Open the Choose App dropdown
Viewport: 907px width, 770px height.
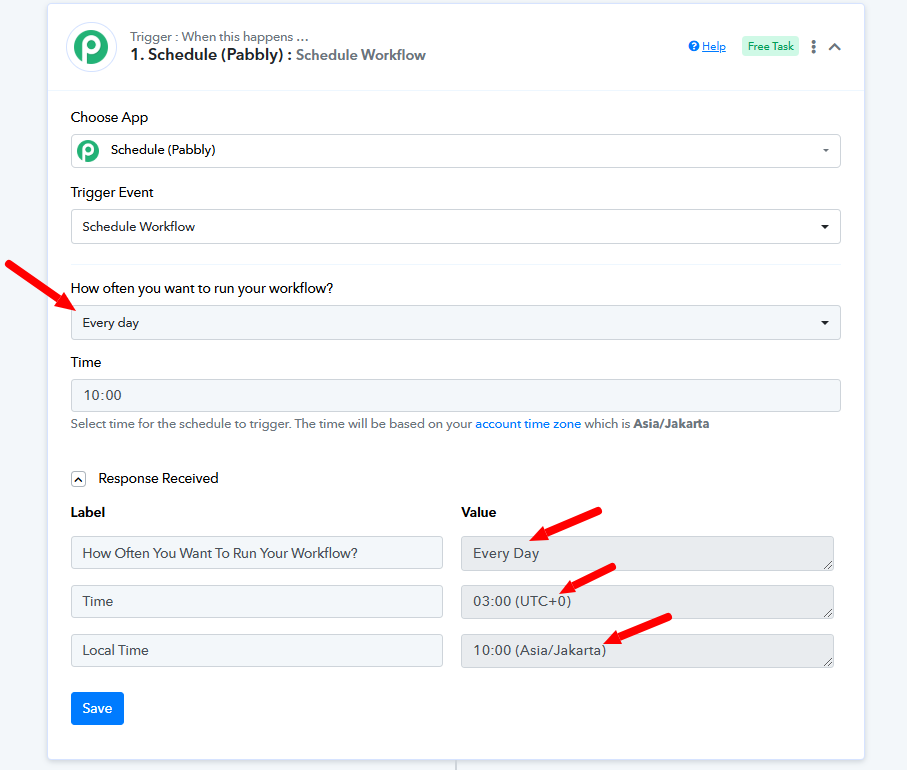pyautogui.click(x=456, y=151)
